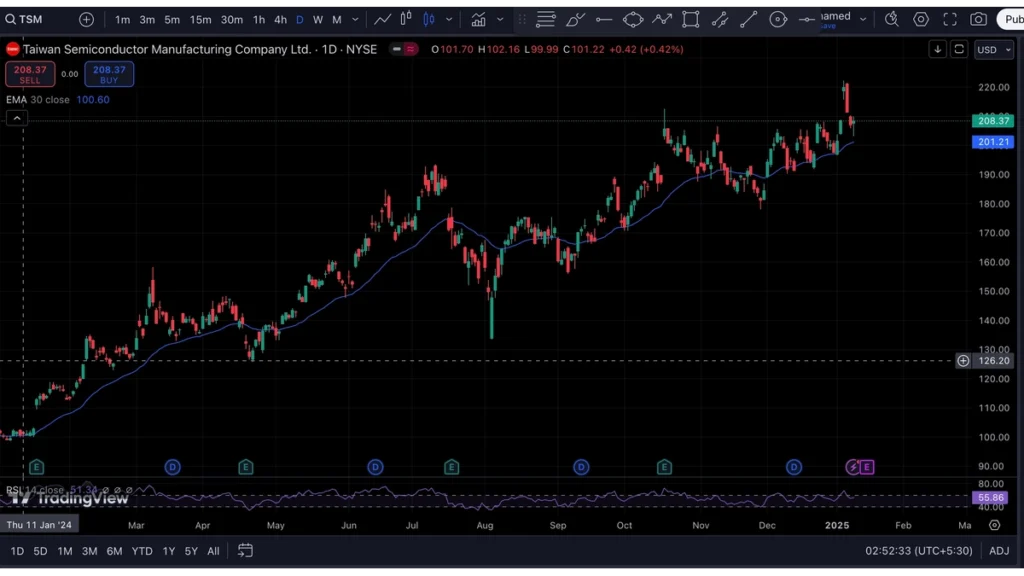Viewport: 1024px width, 576px height.
Task: Select the Horizontal line drawing tool
Action: click(604, 20)
